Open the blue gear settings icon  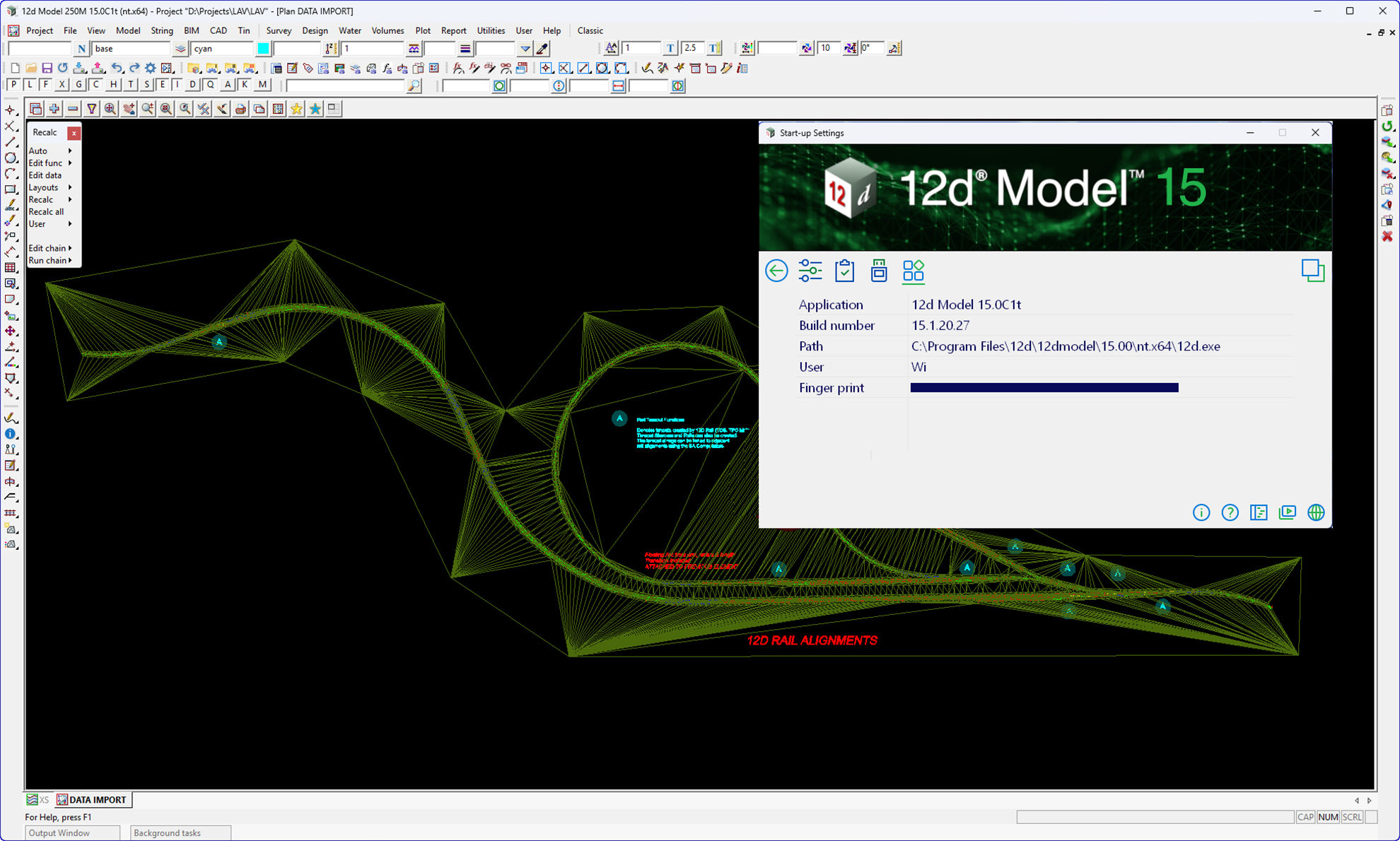point(151,68)
